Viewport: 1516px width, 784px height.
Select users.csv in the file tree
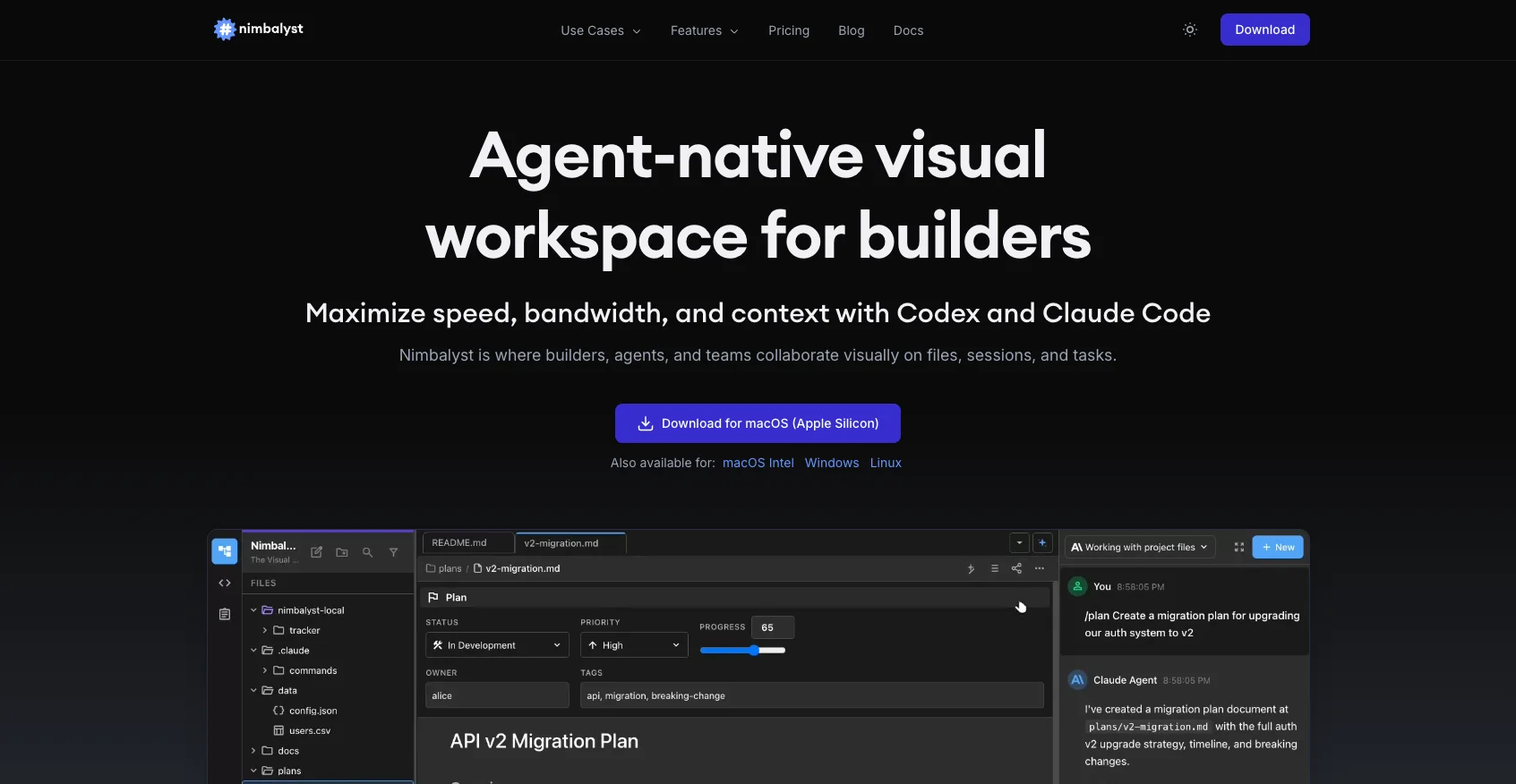click(329, 730)
